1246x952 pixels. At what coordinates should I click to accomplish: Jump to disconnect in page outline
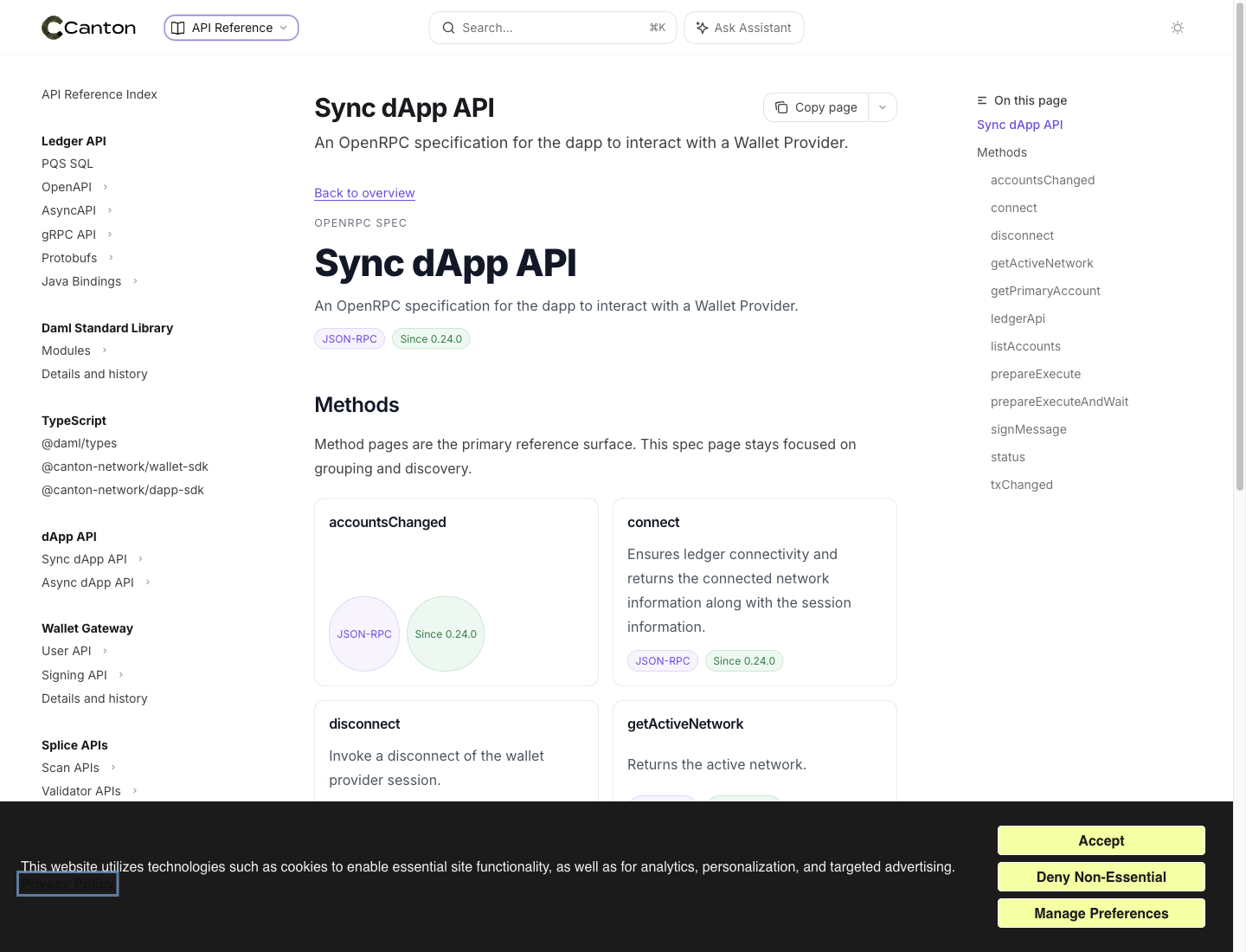[1022, 235]
